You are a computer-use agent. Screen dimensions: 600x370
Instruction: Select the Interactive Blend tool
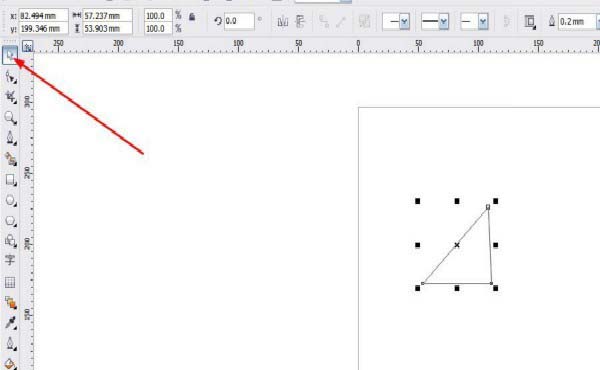(10, 302)
